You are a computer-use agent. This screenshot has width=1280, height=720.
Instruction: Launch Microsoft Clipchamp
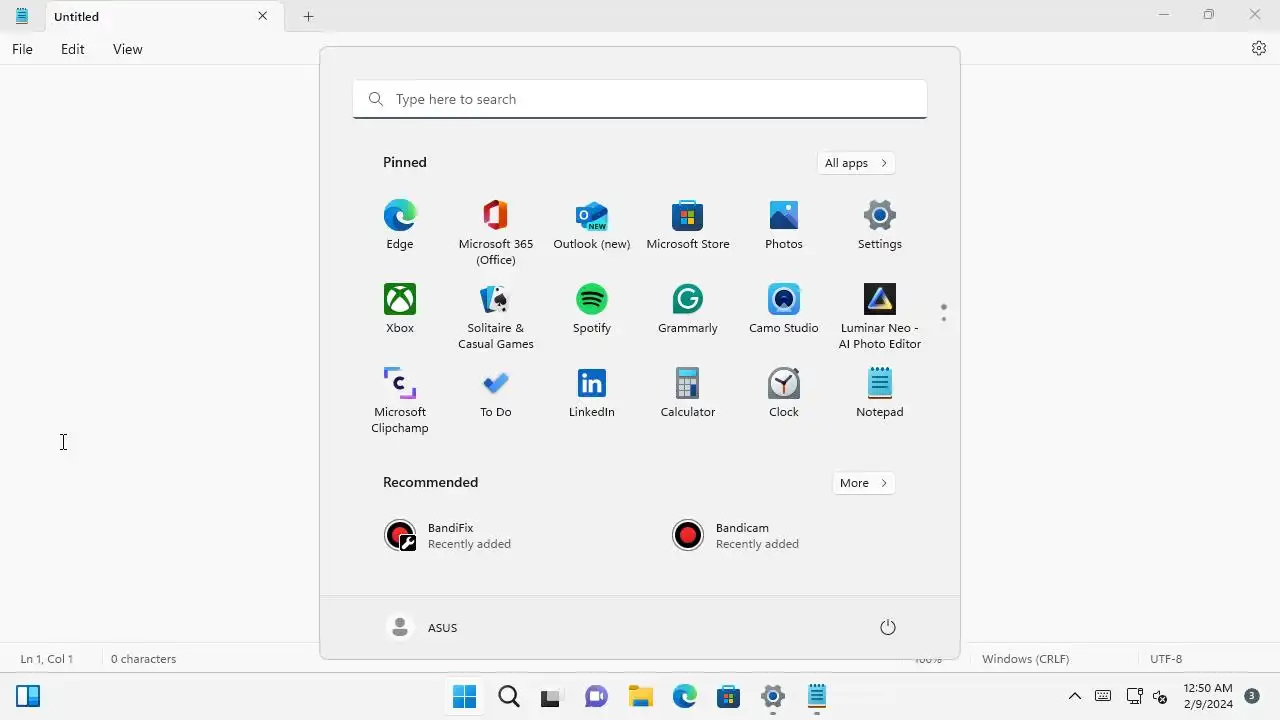(x=399, y=401)
